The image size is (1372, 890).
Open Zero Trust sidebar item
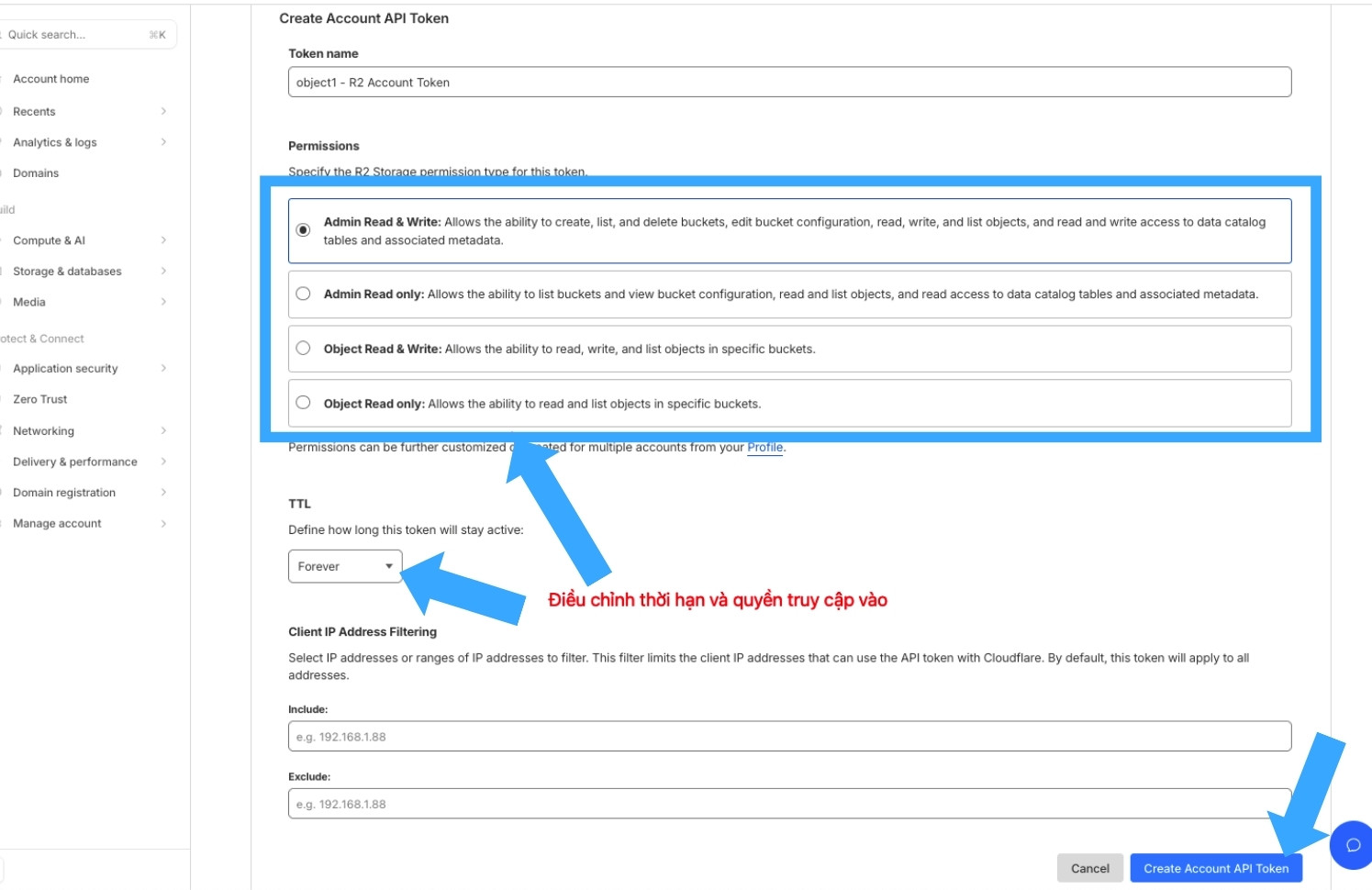click(40, 399)
